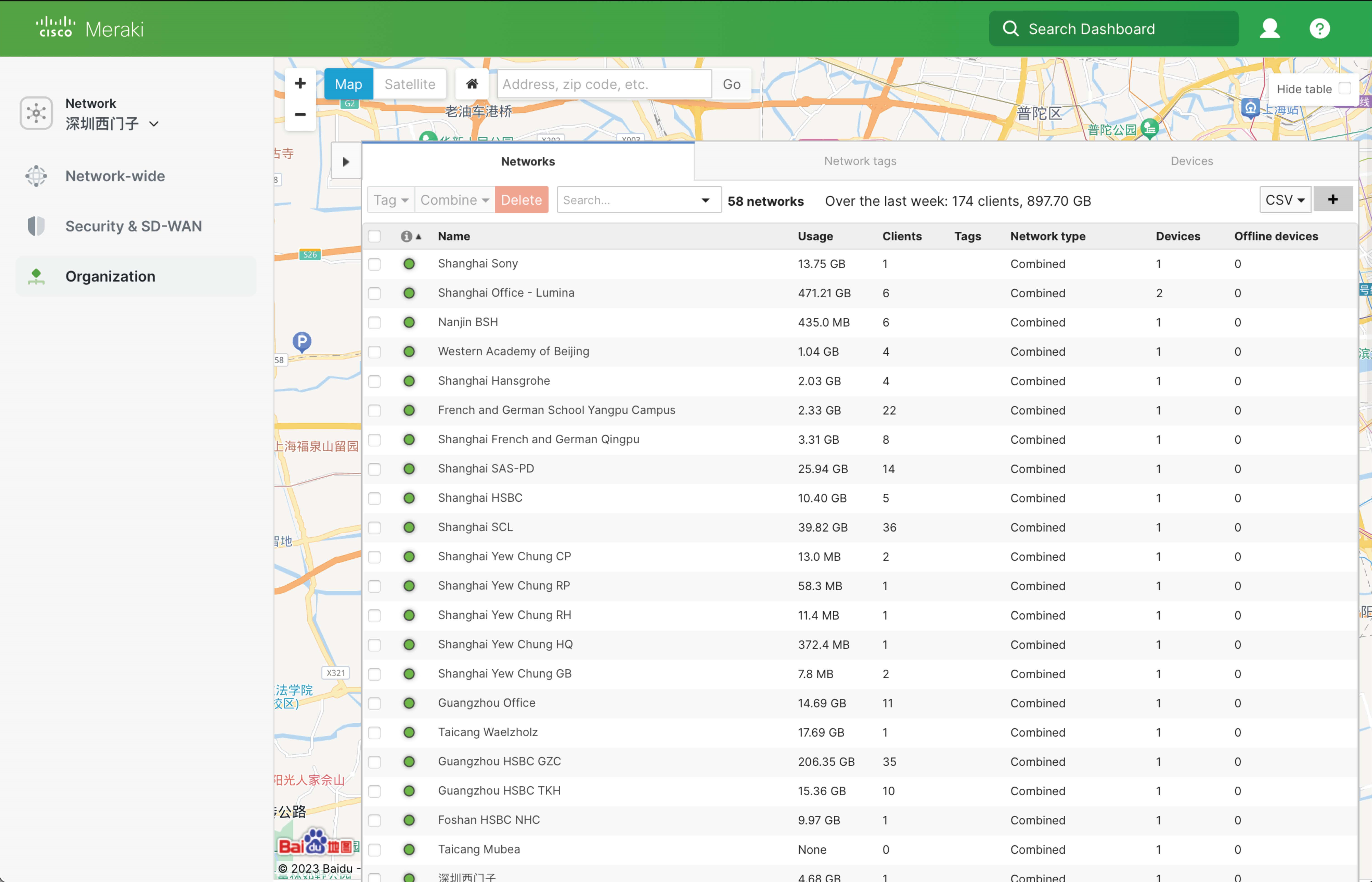Open the Tag dropdown
This screenshot has width=1372, height=882.
pos(391,200)
